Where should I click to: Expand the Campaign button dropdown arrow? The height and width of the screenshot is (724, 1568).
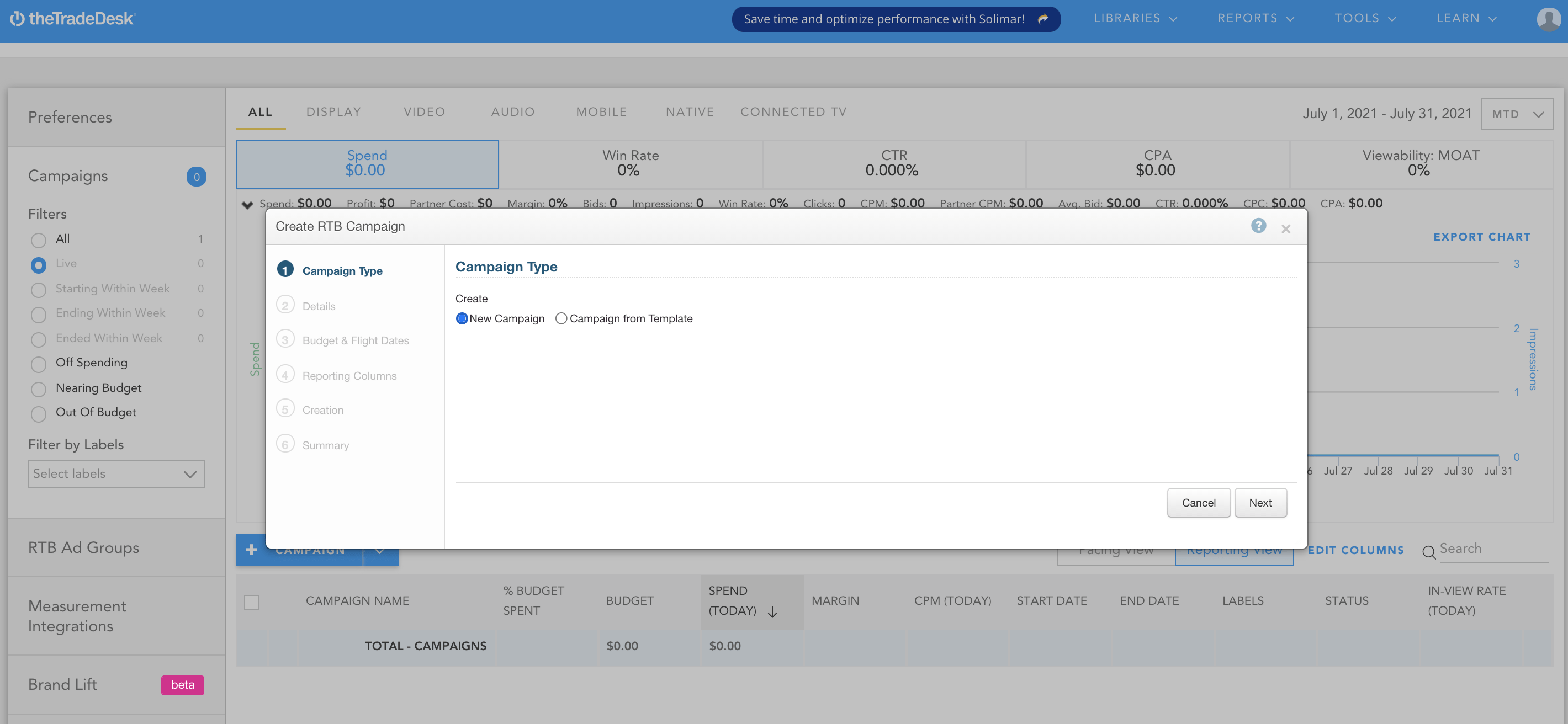[x=380, y=551]
